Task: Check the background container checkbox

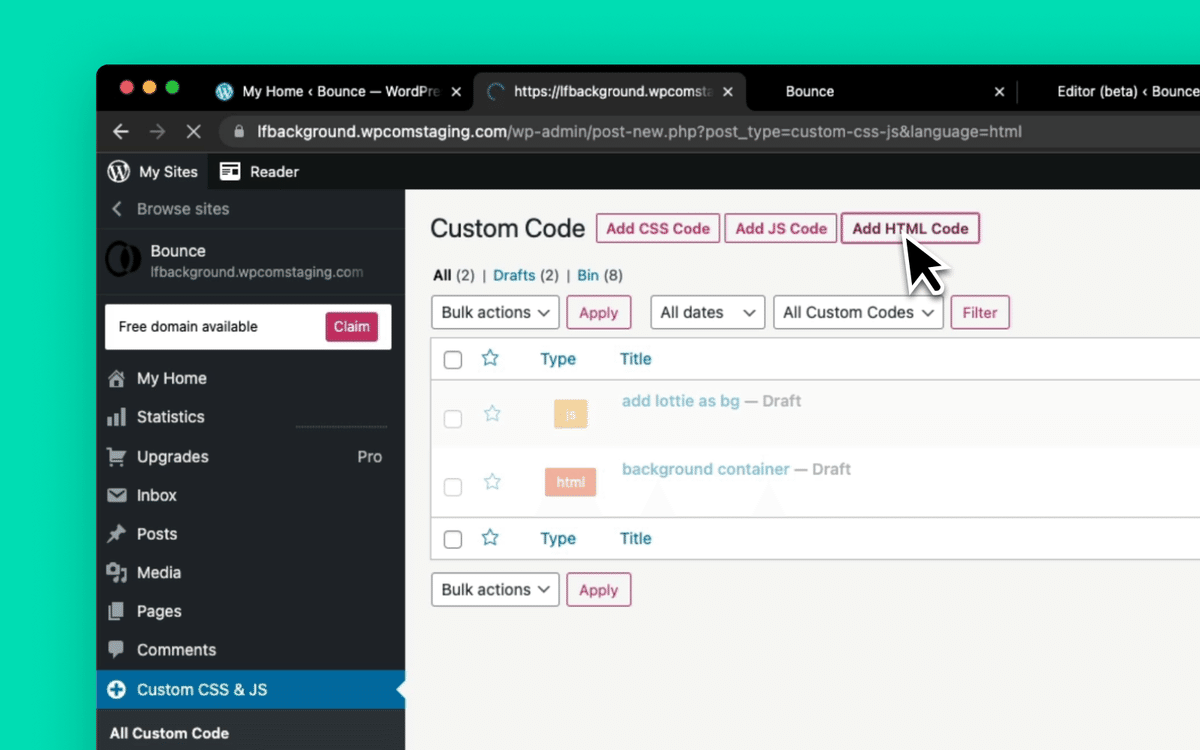Action: pos(453,487)
